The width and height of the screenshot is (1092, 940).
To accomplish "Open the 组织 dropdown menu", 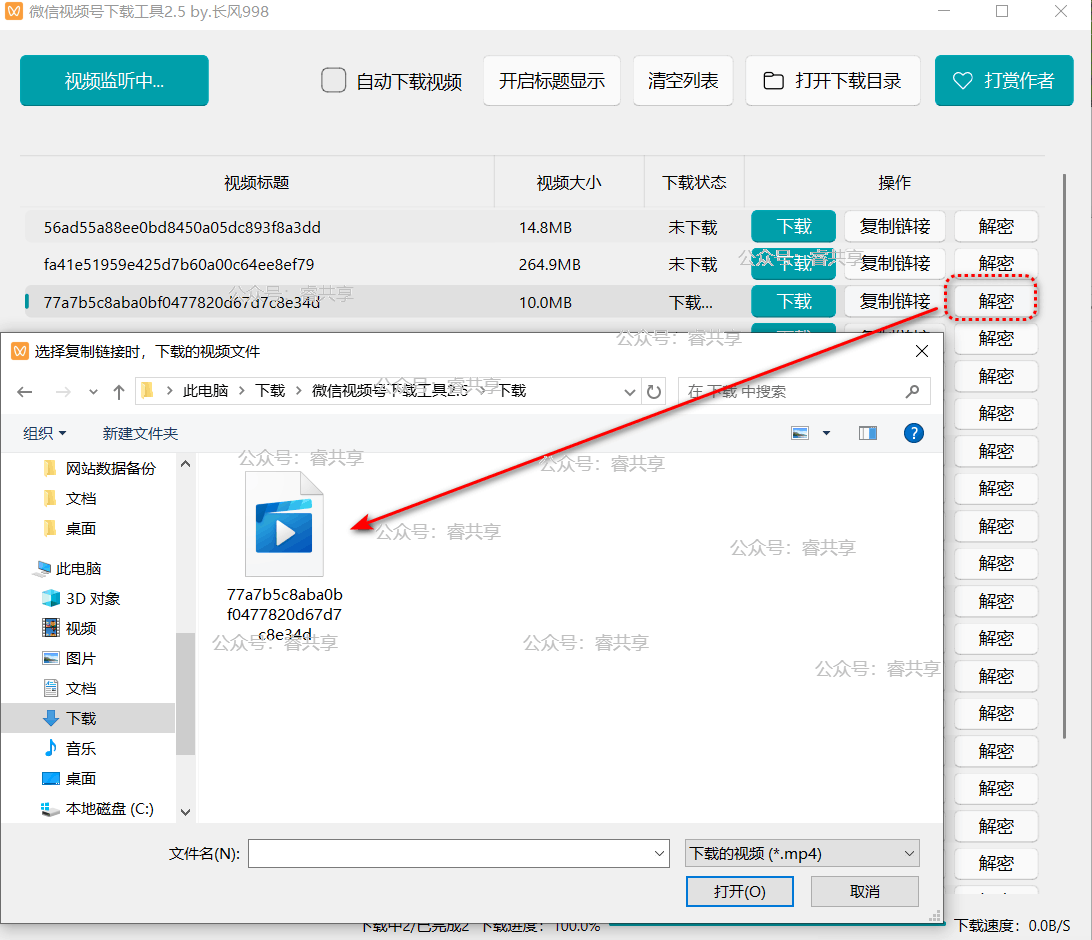I will click(45, 433).
